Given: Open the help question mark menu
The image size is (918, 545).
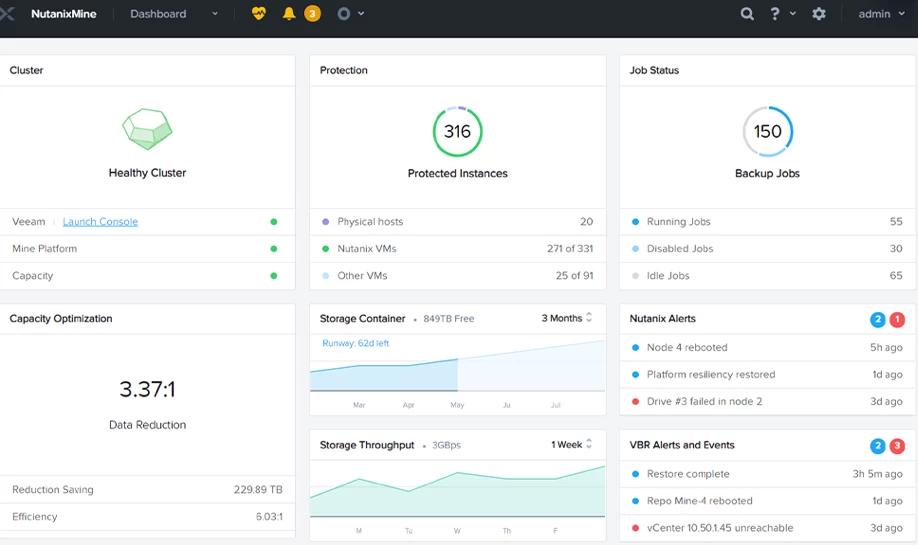Looking at the screenshot, I should click(775, 14).
